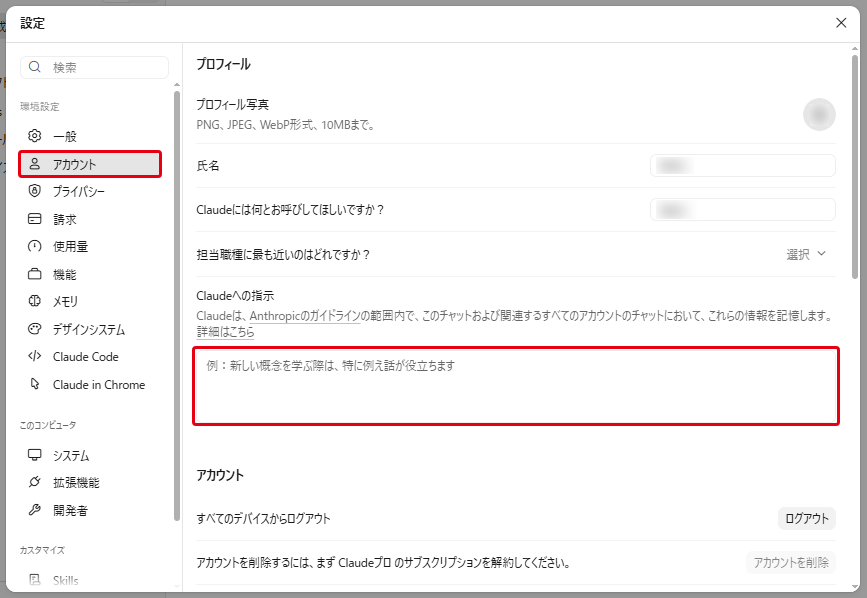Viewport: 867px width, 598px height.
Task: Click the すべてのデバイスからログアウト text
Action: click(x=263, y=518)
